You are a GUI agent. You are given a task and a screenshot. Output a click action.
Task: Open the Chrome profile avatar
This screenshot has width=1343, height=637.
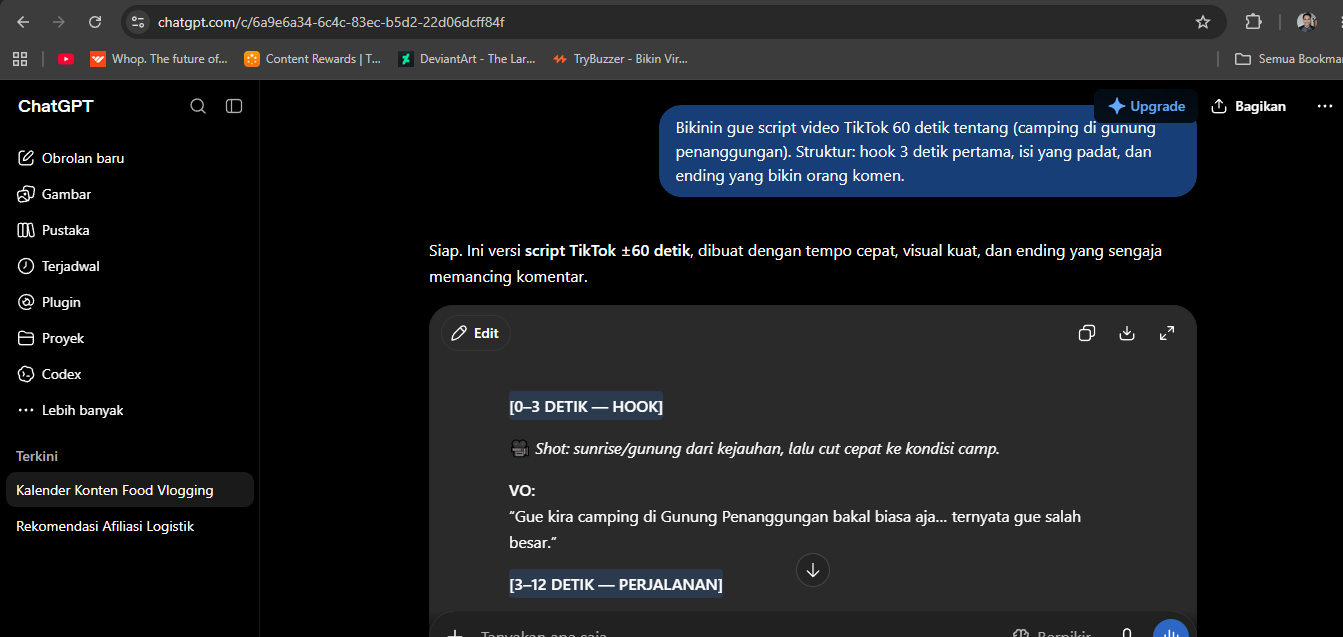pyautogui.click(x=1307, y=21)
